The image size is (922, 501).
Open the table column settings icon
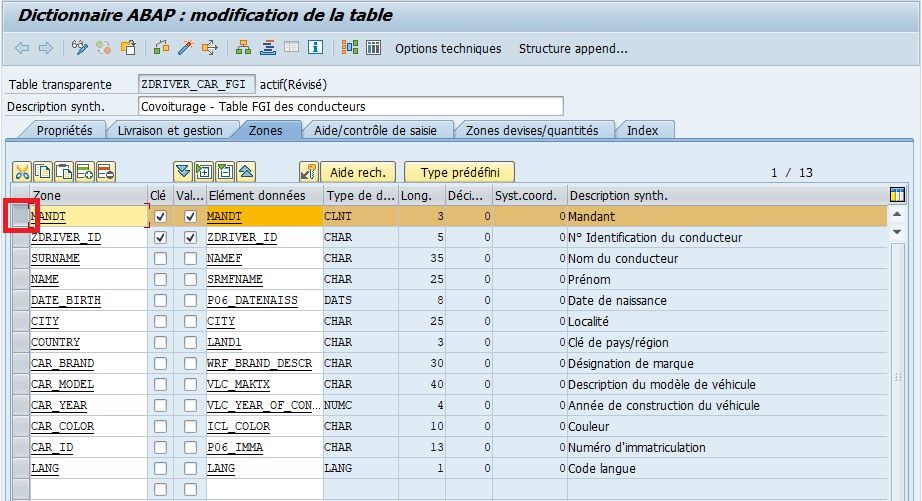(x=897, y=195)
